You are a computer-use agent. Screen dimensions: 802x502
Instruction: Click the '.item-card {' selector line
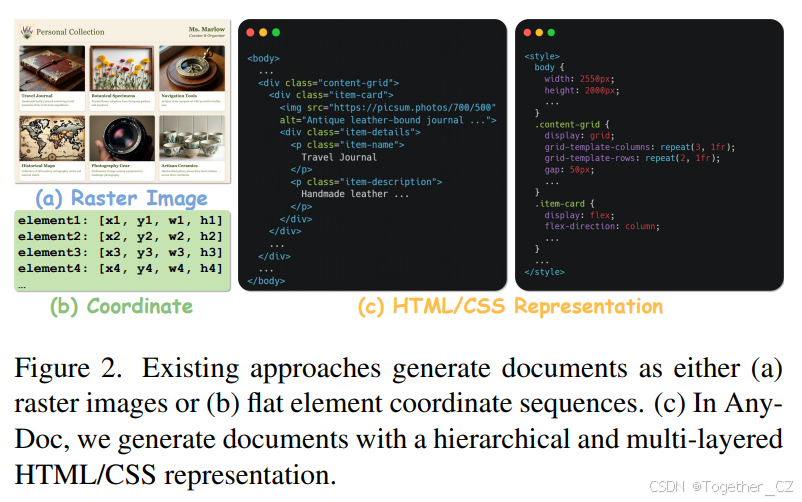click(x=564, y=204)
